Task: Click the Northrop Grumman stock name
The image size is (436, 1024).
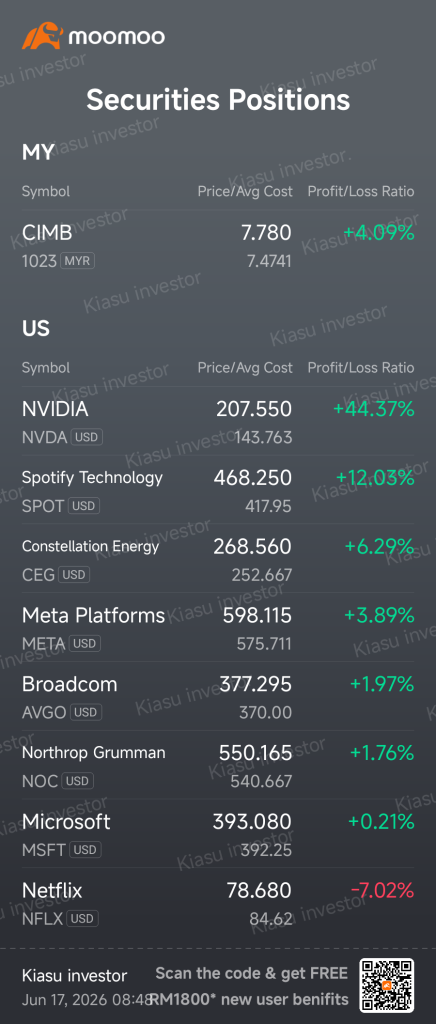Action: coord(93,752)
